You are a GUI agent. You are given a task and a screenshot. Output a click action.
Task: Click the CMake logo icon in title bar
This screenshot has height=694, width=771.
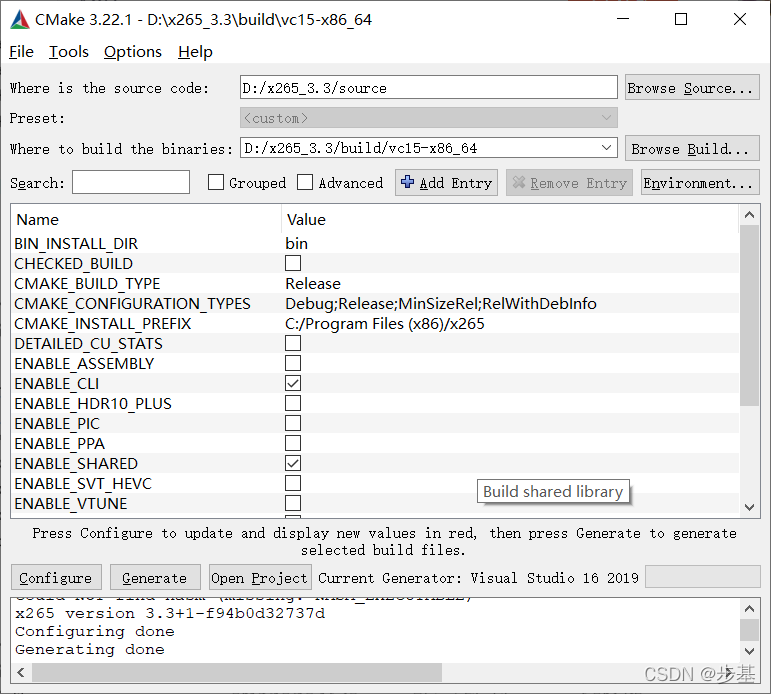coord(20,20)
